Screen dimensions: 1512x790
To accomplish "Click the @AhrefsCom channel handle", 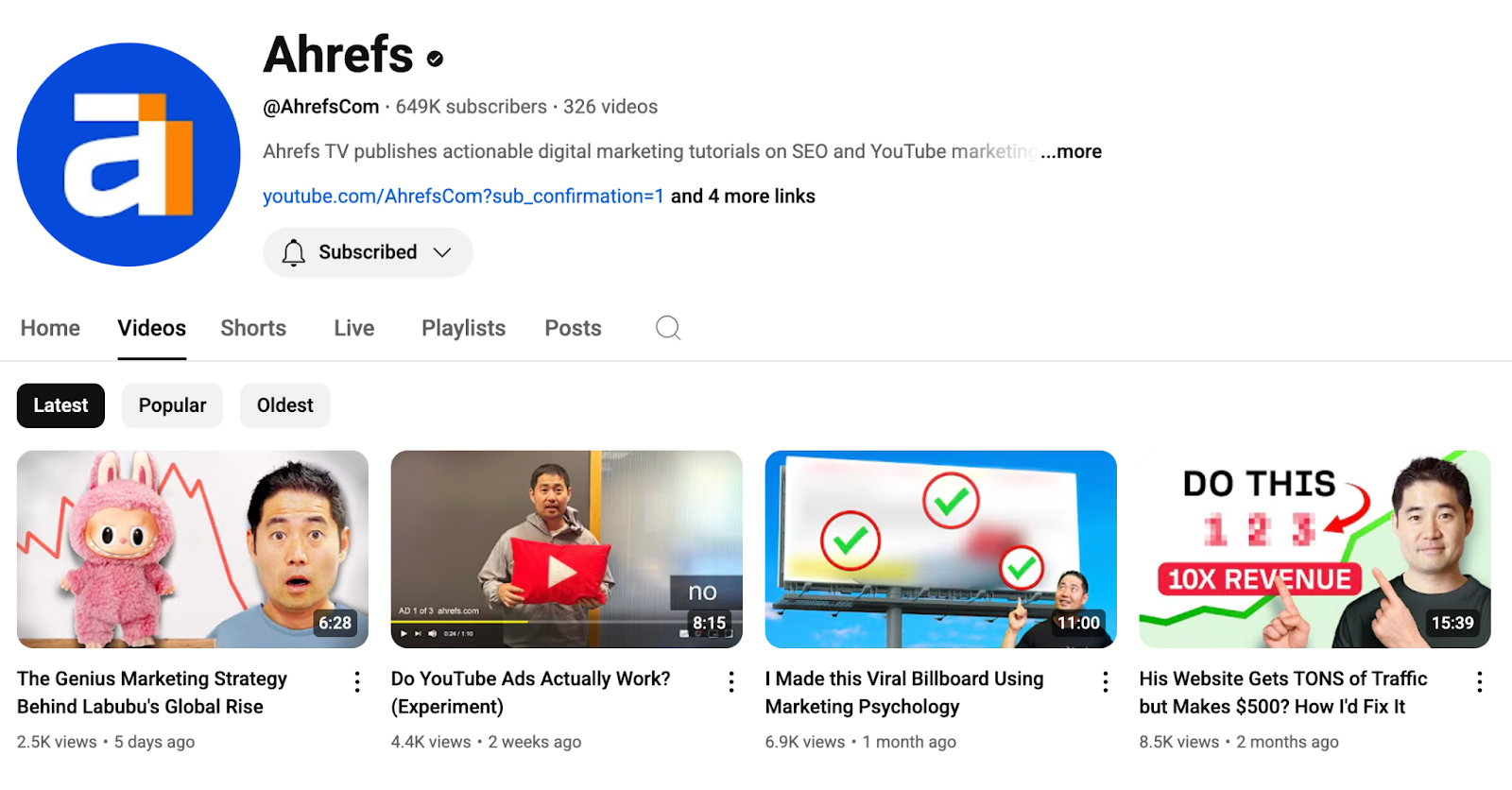I will point(321,107).
